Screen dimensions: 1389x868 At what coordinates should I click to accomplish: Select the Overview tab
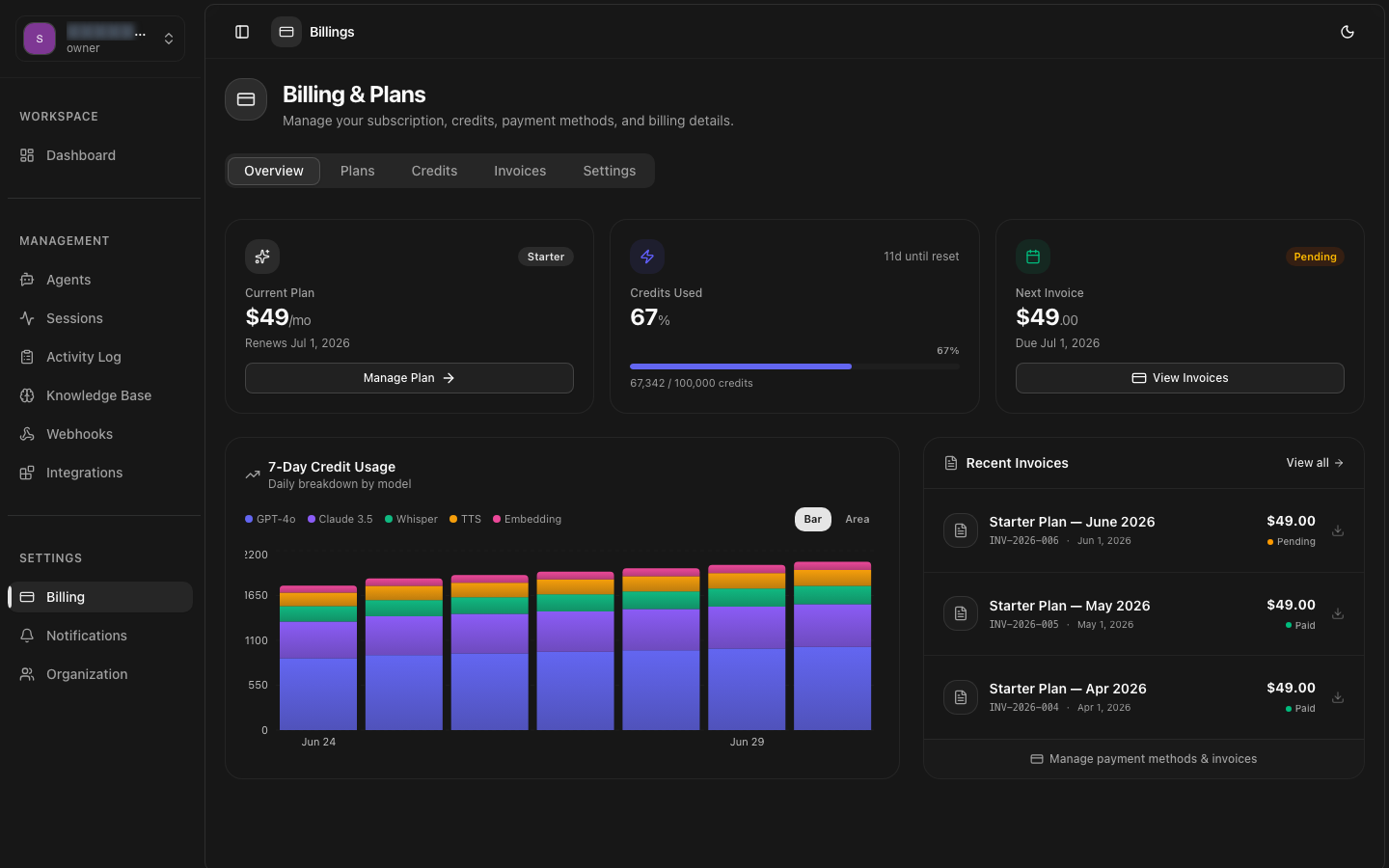274,171
